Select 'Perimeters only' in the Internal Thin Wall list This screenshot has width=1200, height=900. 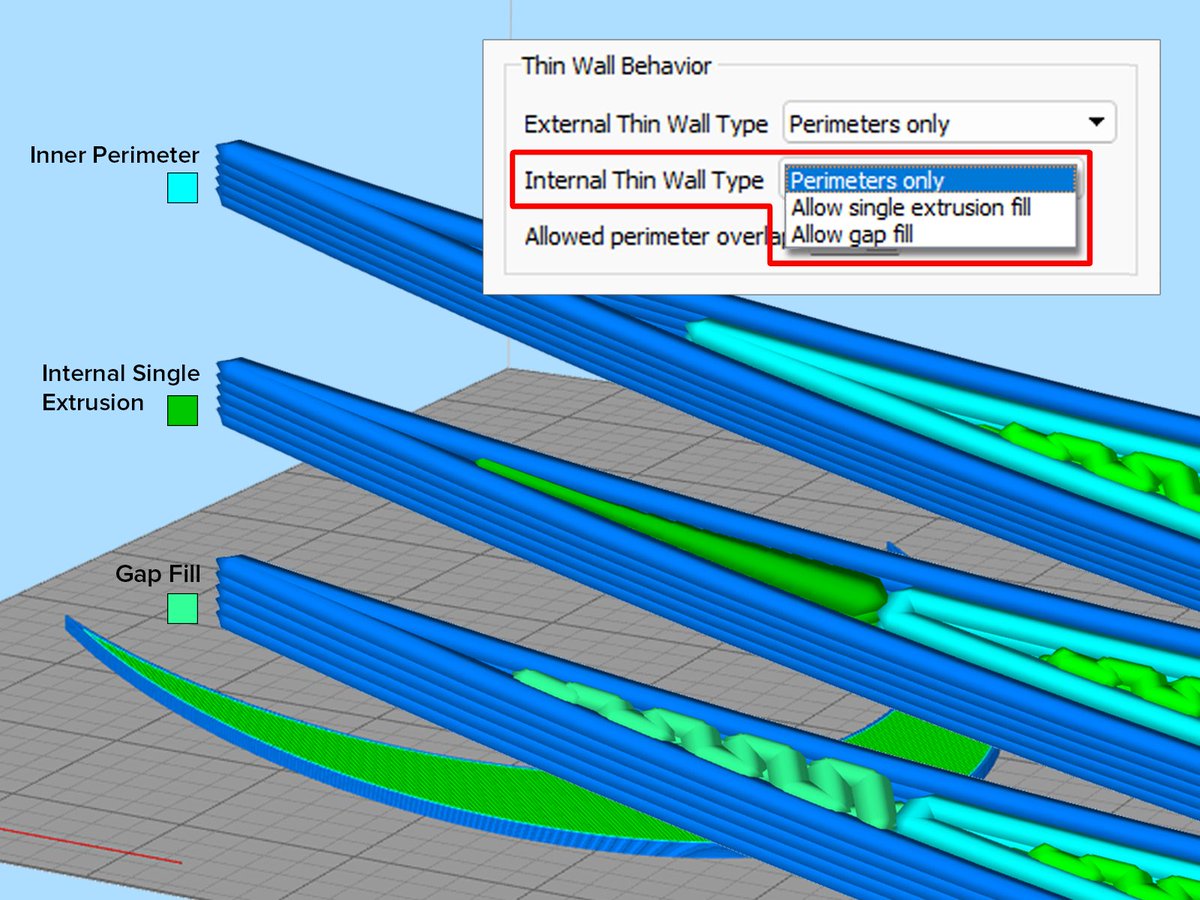(930, 180)
